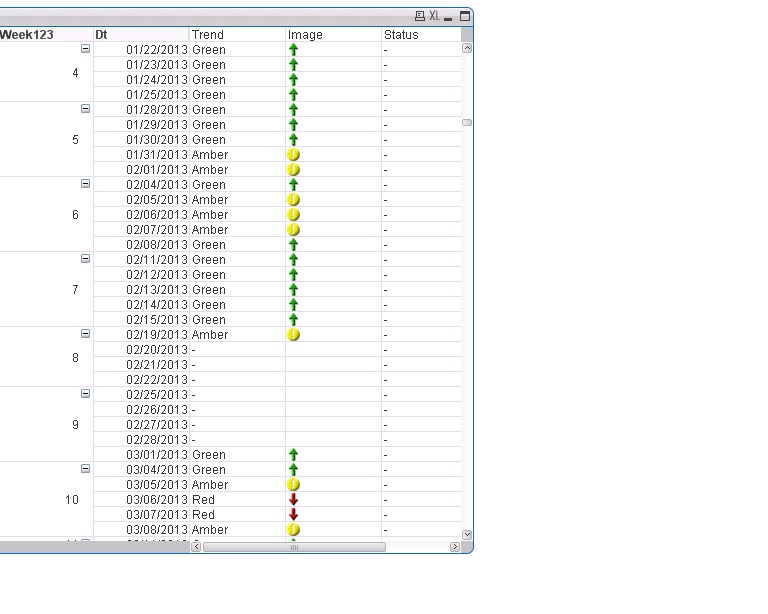Select date cell 02/20/2013
This screenshot has height=614, width=768.
(x=141, y=350)
